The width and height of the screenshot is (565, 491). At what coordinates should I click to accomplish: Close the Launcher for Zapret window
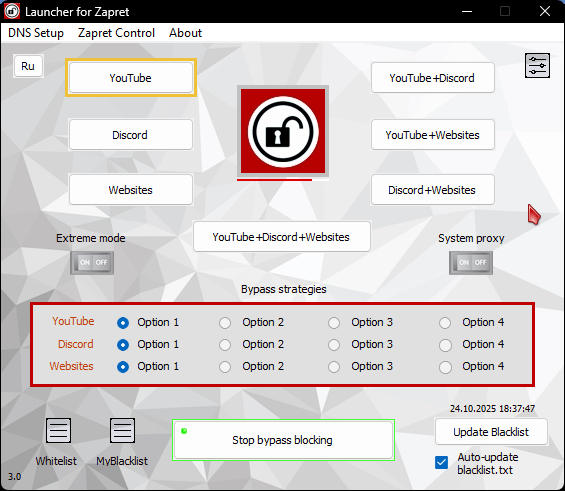click(544, 12)
